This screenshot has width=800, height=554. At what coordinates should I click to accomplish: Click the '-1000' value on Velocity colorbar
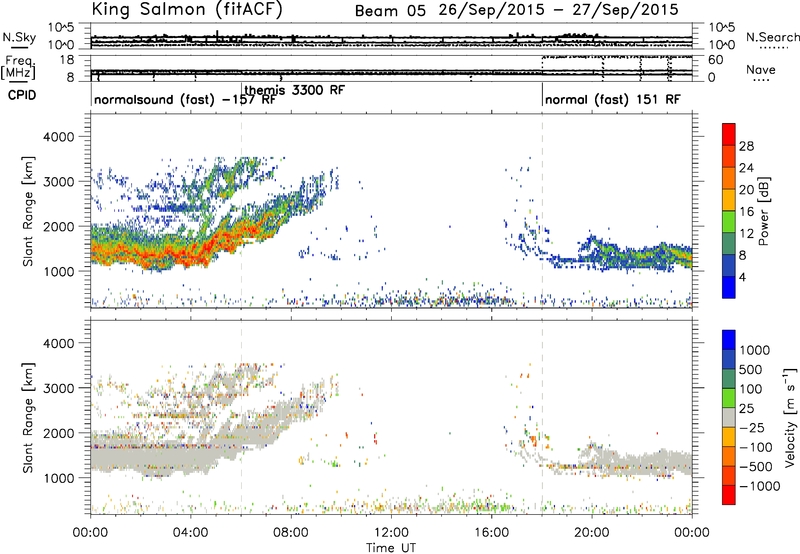coord(760,486)
